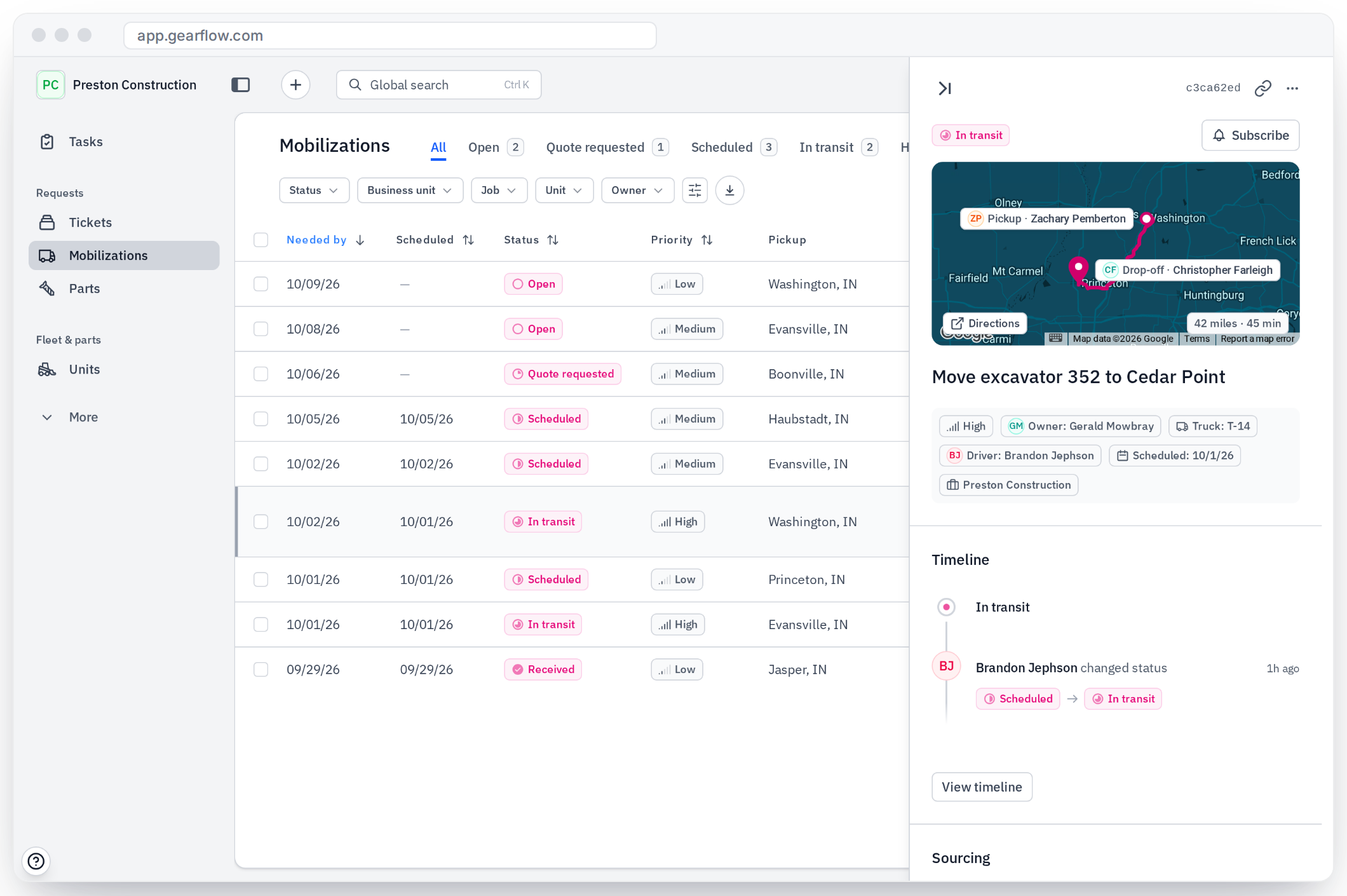The image size is (1347, 896).
Task: Switch to the Quote requested tab
Action: (607, 147)
